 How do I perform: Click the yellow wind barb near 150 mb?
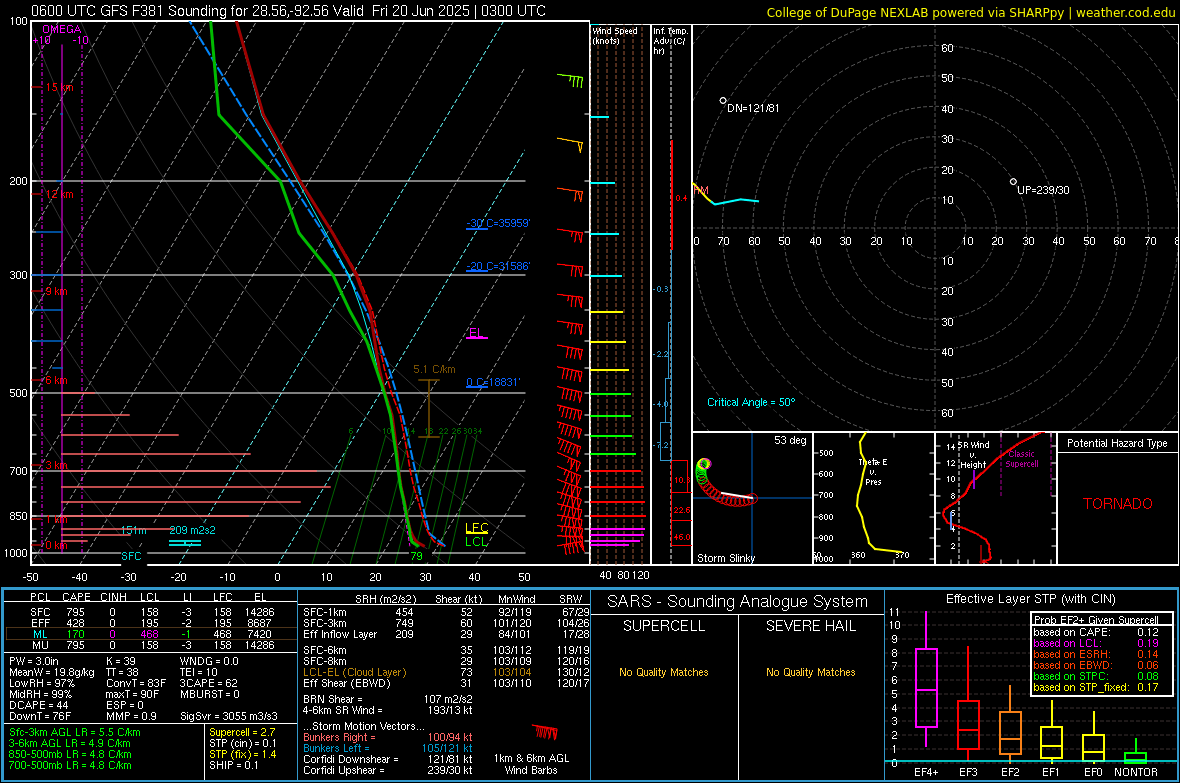(x=571, y=144)
